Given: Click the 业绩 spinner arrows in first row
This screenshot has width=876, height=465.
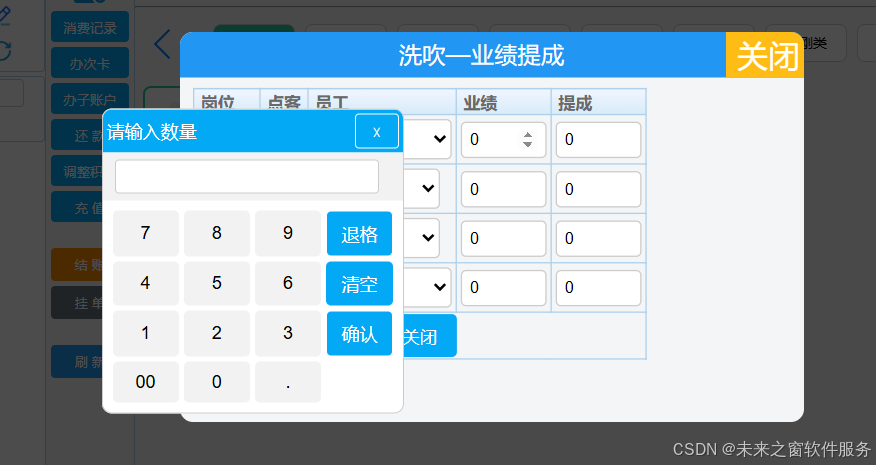Looking at the screenshot, I should (x=527, y=139).
